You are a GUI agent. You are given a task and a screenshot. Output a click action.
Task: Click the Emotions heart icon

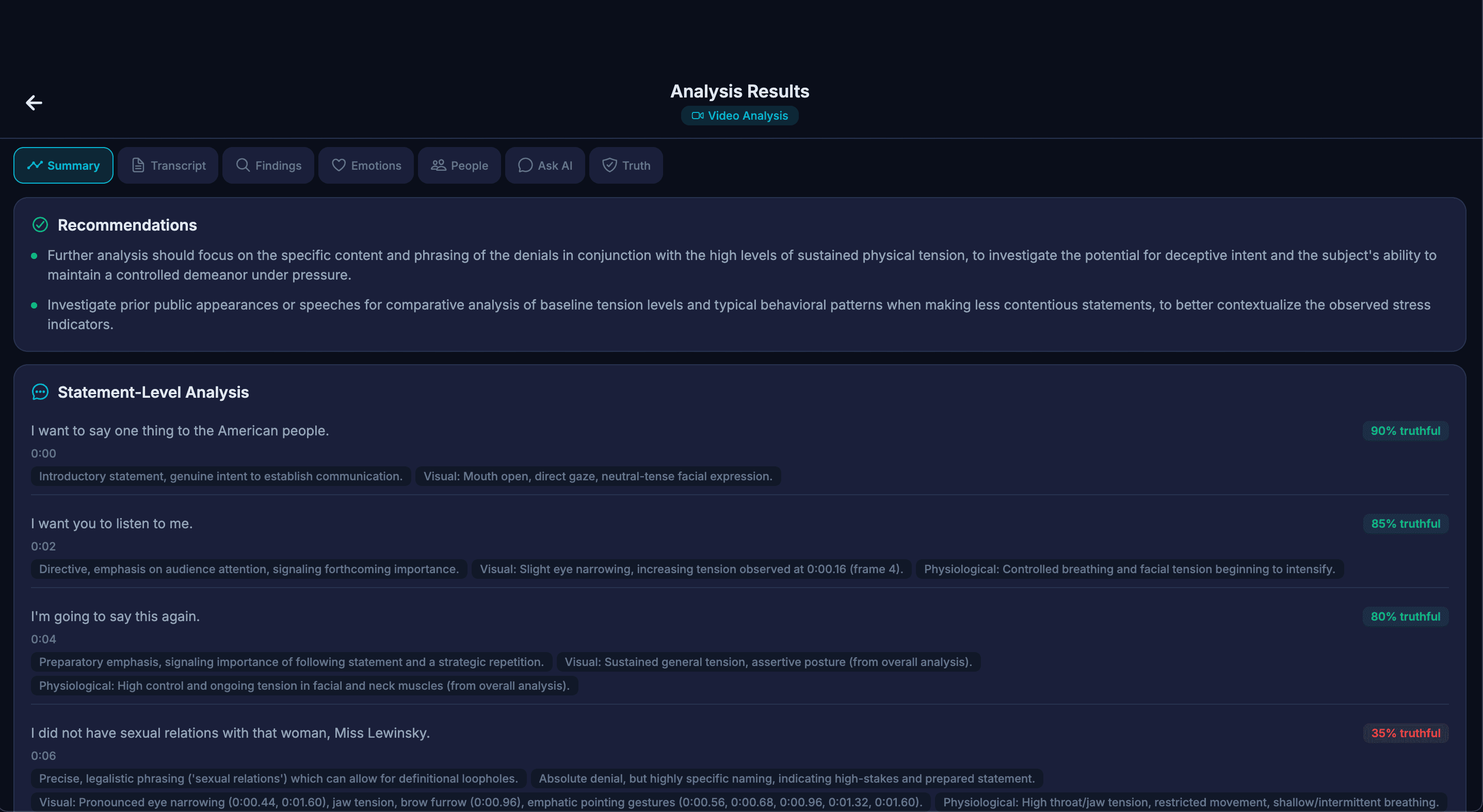coord(339,165)
